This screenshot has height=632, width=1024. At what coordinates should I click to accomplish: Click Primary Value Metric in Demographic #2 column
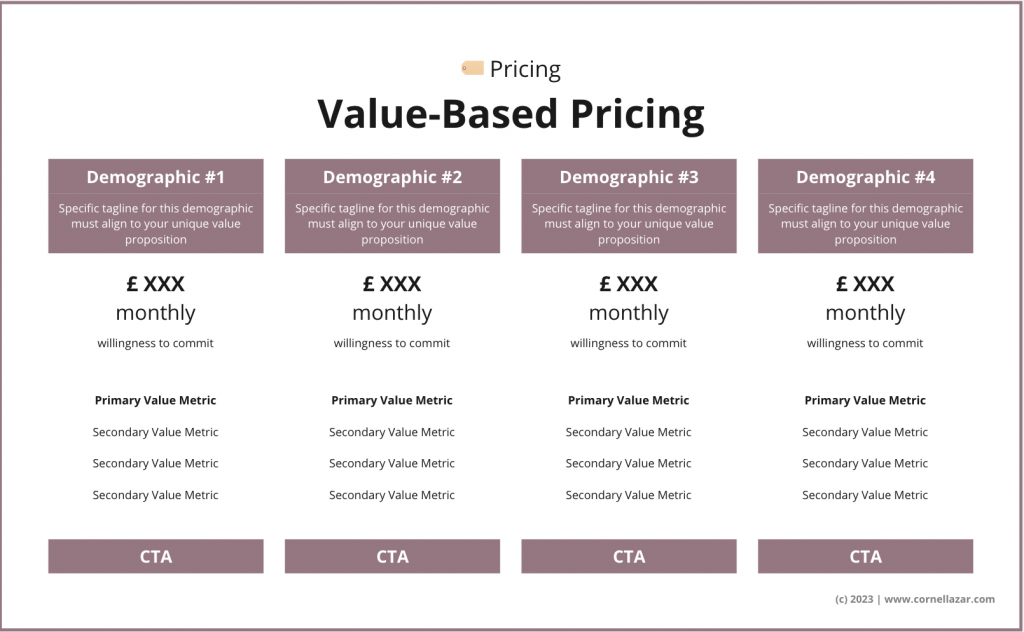tap(392, 400)
